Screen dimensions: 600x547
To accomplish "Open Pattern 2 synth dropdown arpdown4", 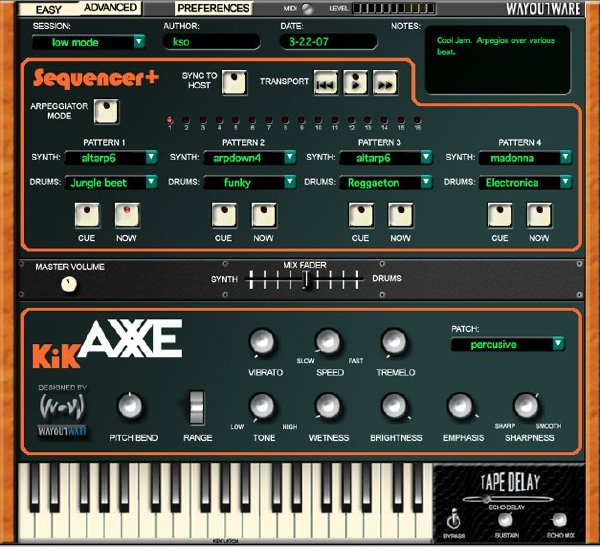I will 250,158.
